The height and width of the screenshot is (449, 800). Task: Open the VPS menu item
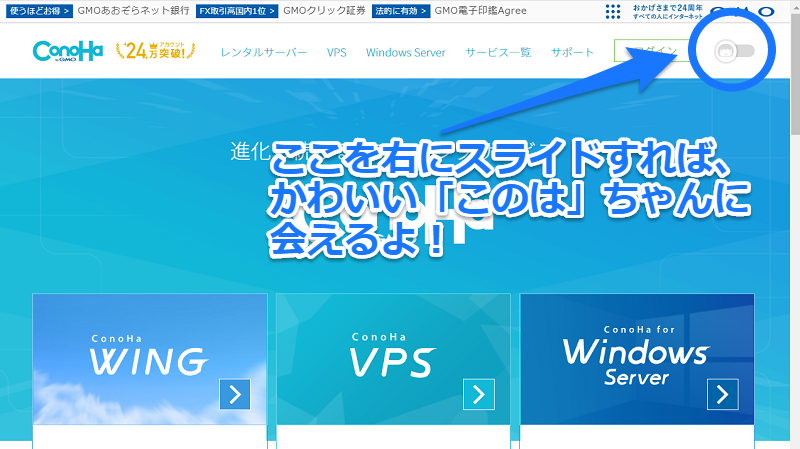click(x=337, y=52)
